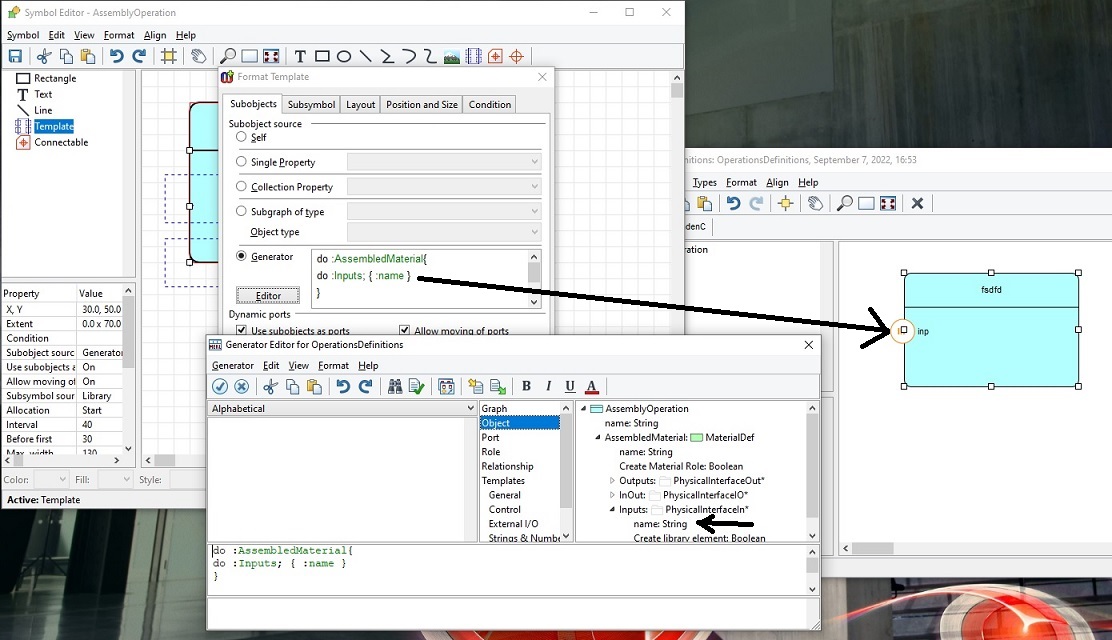
Task: Click the blue checkmark in Generator Editor
Action: [220, 387]
